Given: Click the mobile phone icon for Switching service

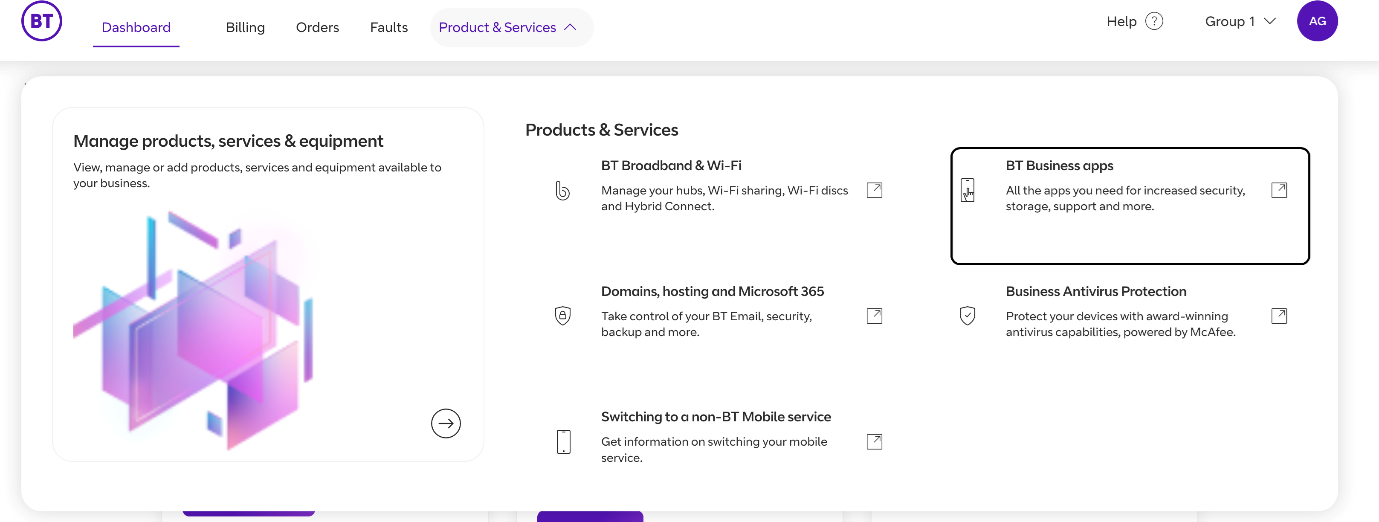Looking at the screenshot, I should pyautogui.click(x=563, y=441).
